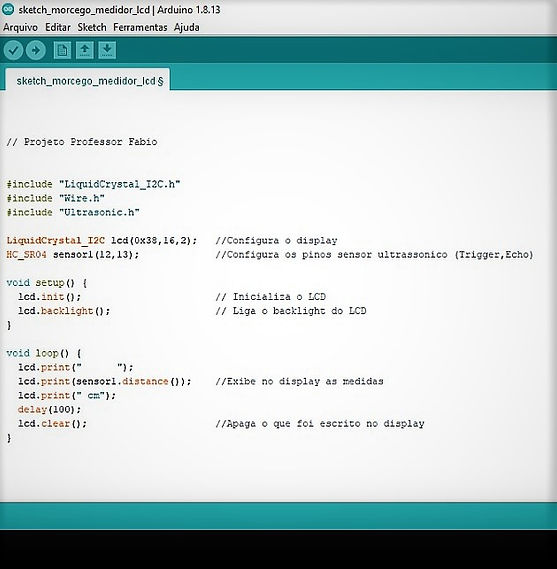
Task: Click the line #include "Ultrasonic.h"
Action: coord(73,212)
